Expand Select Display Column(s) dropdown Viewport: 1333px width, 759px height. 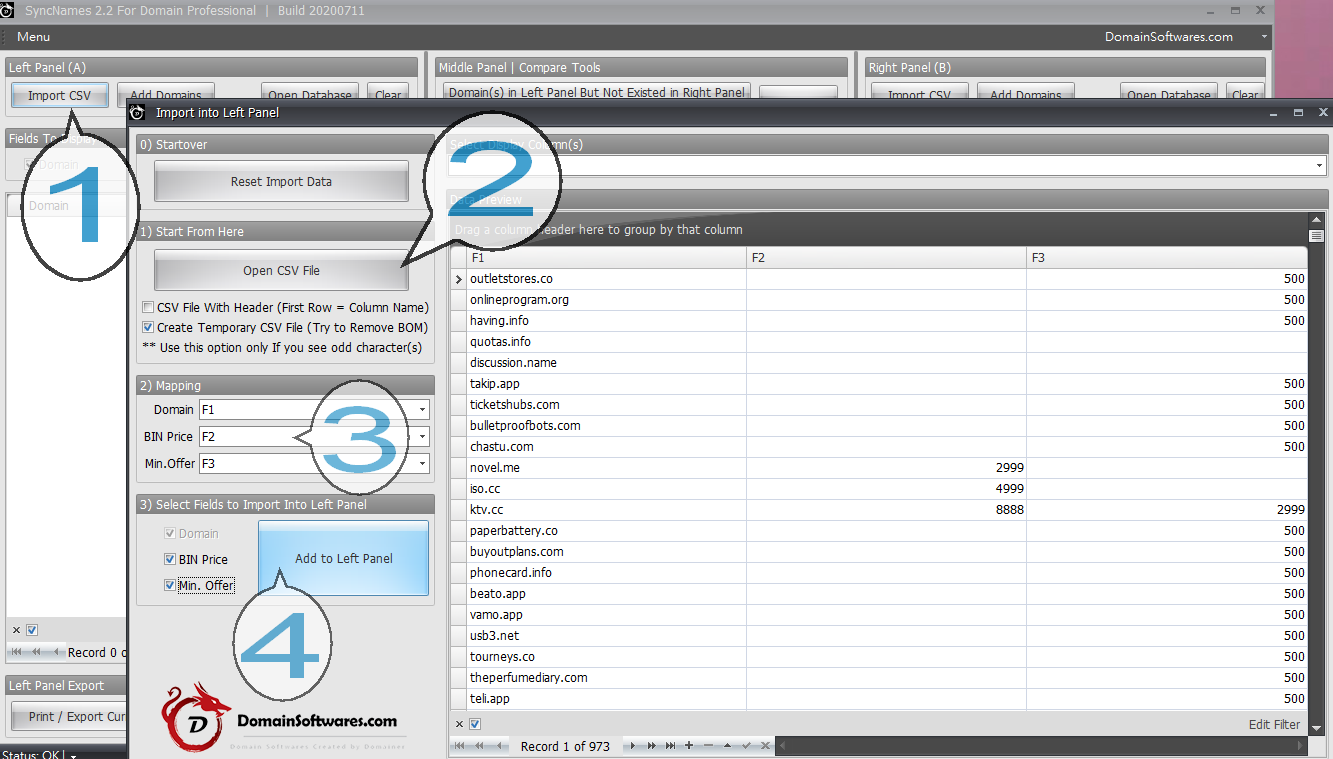[1320, 166]
